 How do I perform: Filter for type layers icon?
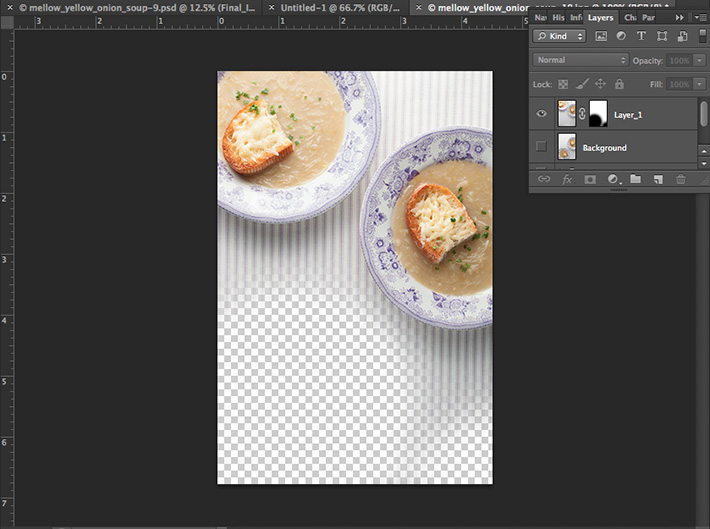[x=641, y=36]
